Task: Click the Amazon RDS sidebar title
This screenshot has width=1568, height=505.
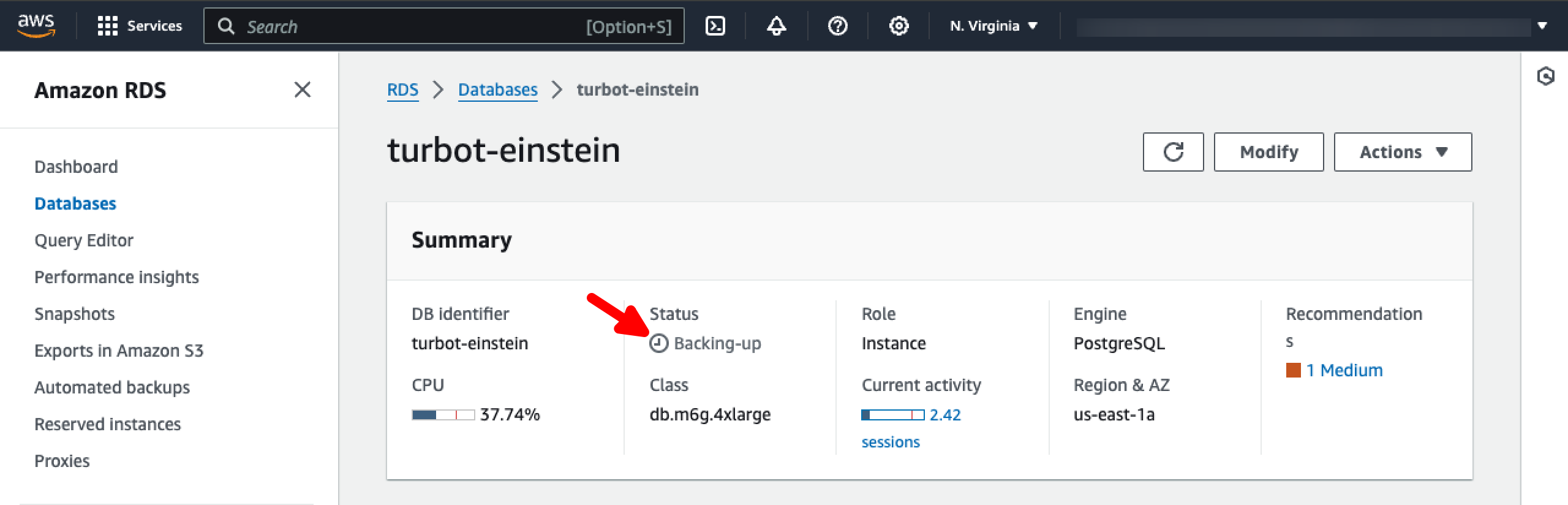Action: [x=100, y=90]
